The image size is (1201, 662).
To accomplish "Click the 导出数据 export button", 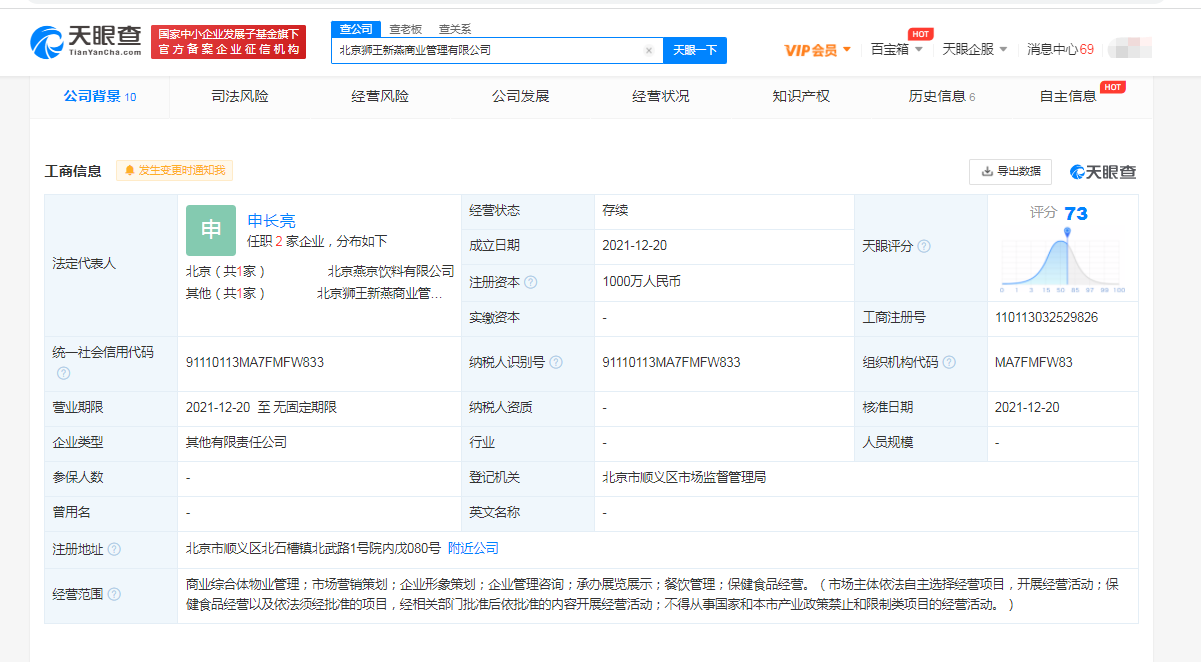I will (1010, 171).
